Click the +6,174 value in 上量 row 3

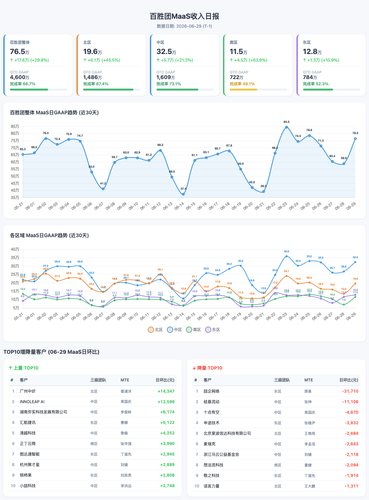[x=167, y=412]
